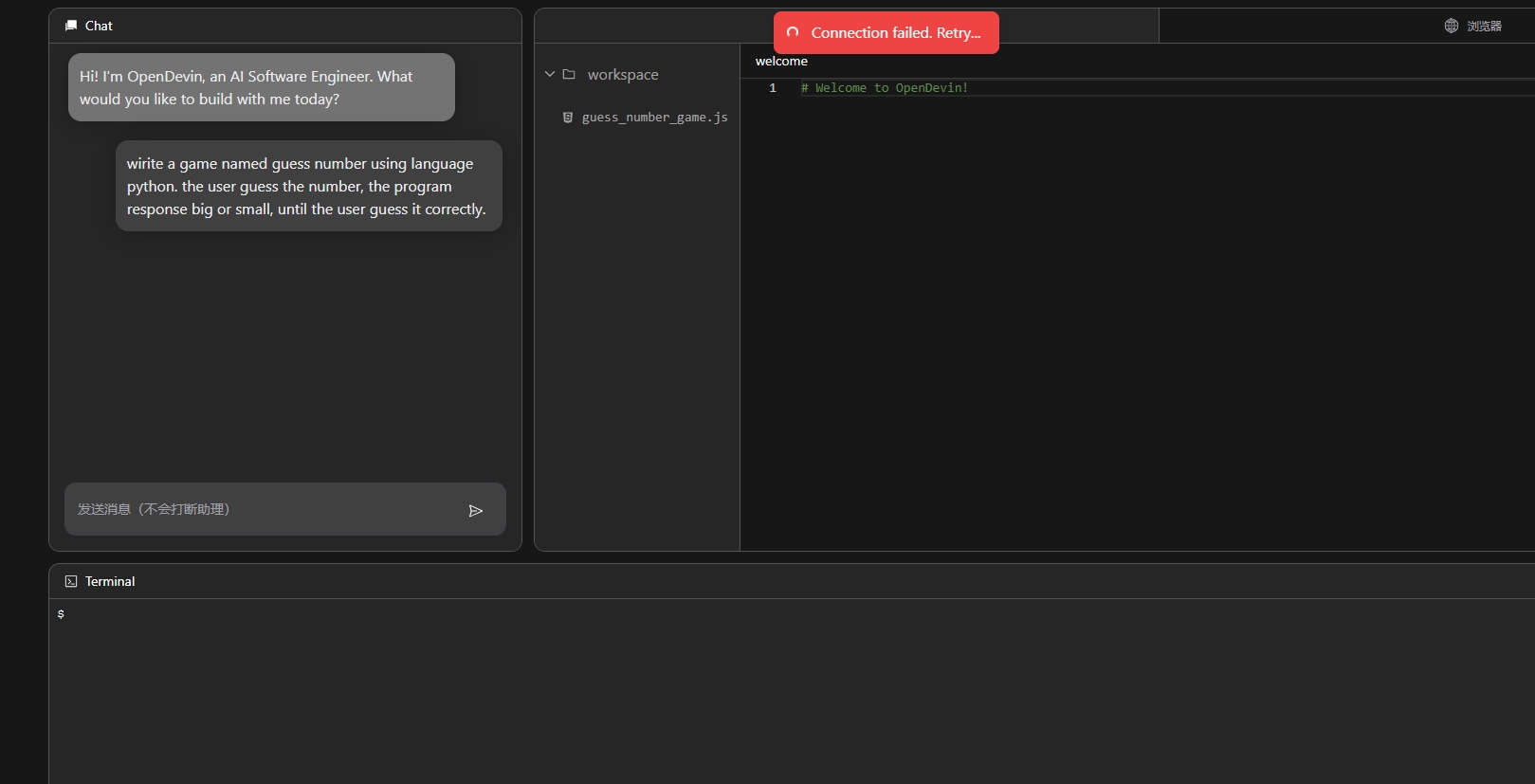Click the terminal $ prompt
This screenshot has width=1535, height=784.
click(x=61, y=614)
